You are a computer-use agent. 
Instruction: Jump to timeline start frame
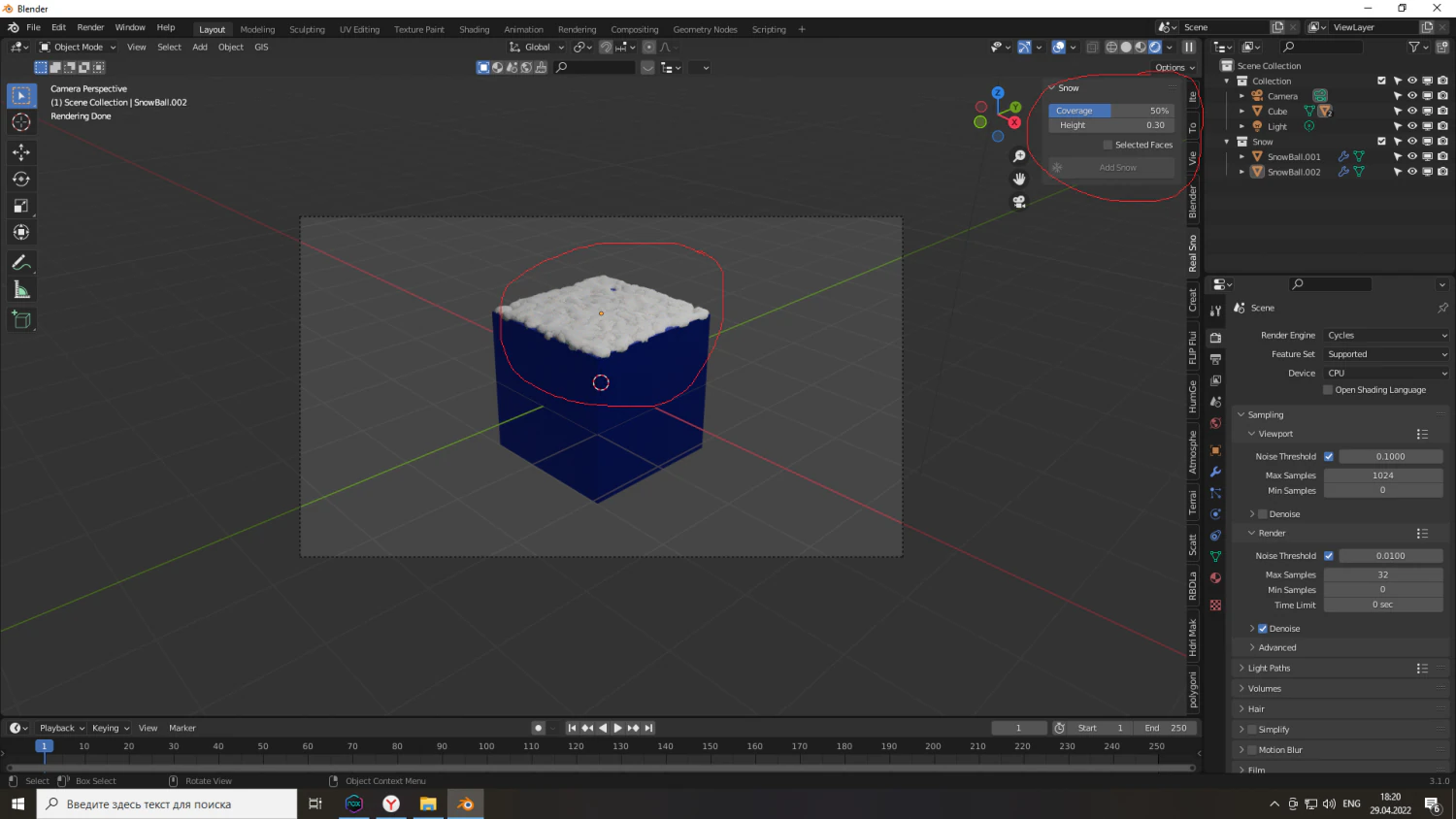572,728
